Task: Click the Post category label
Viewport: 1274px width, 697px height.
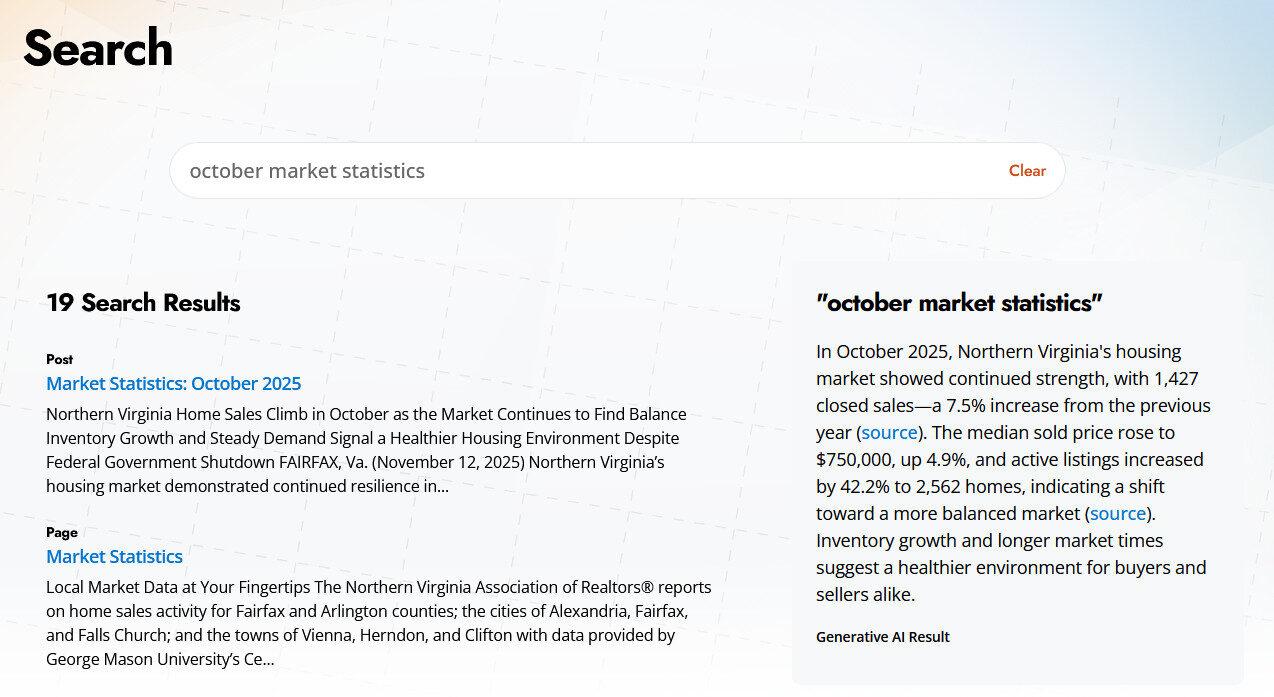Action: 59,359
